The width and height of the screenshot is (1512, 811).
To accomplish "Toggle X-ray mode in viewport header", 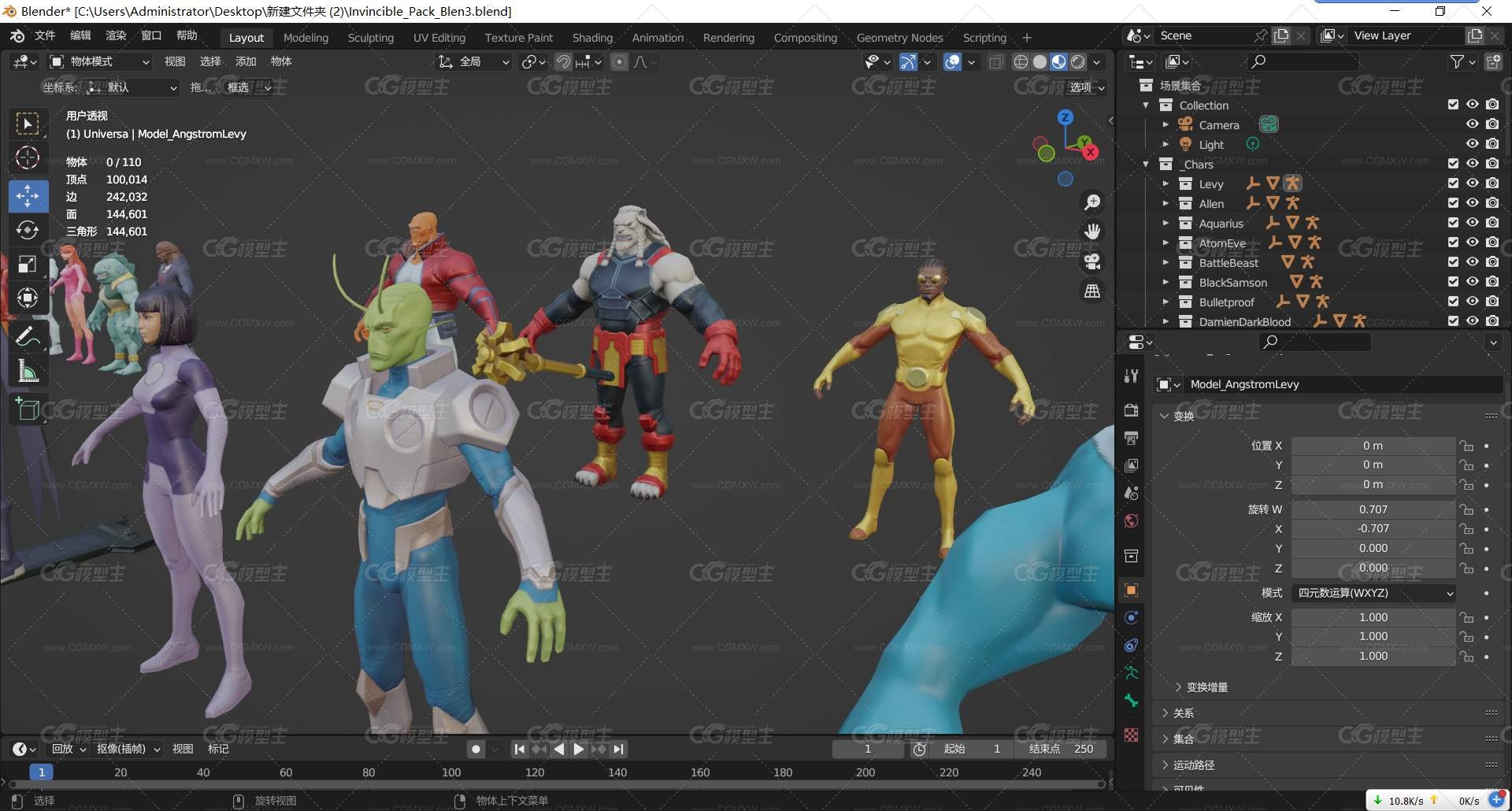I will [995, 62].
